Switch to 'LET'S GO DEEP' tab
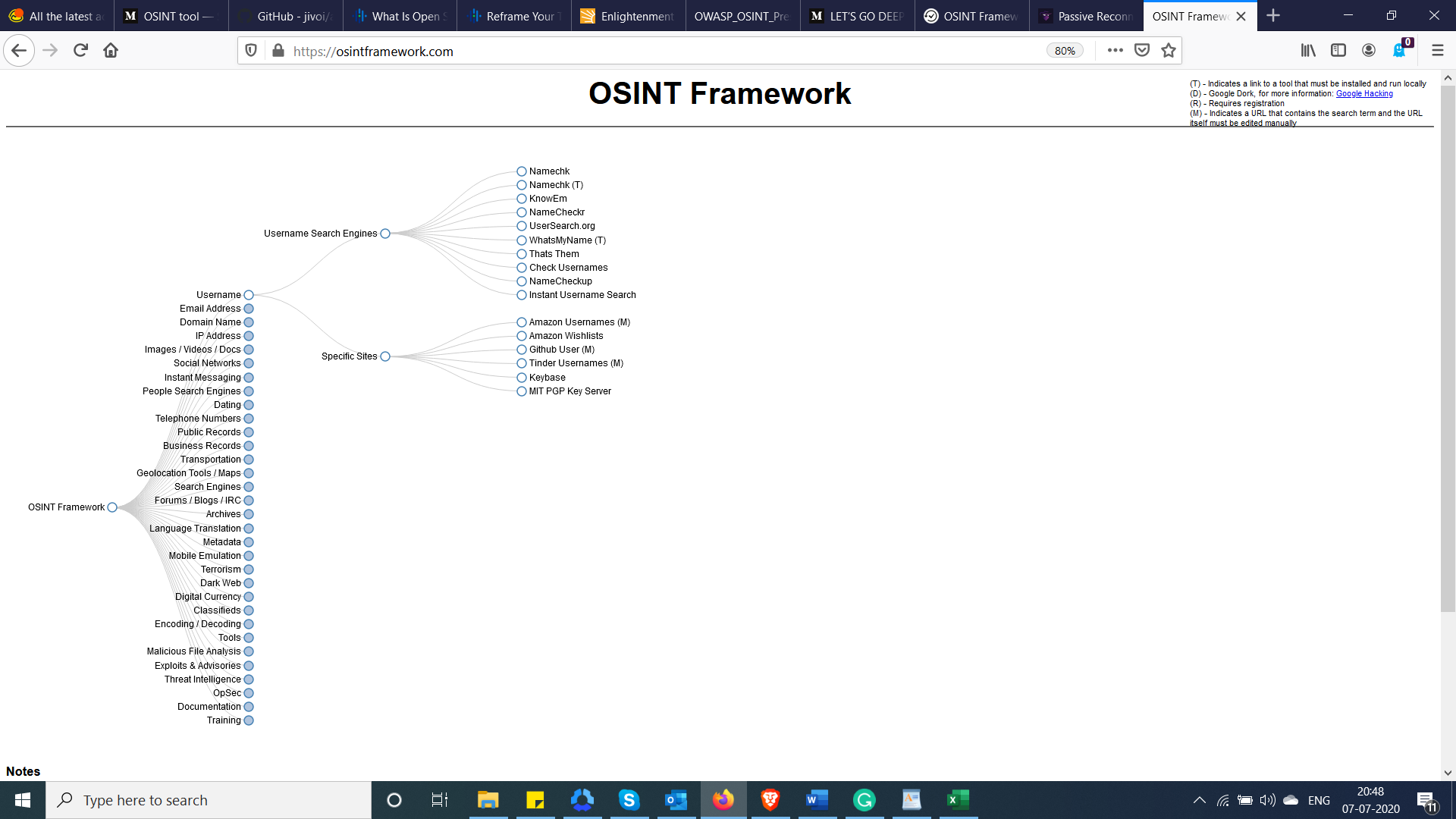1456x819 pixels. click(858, 16)
